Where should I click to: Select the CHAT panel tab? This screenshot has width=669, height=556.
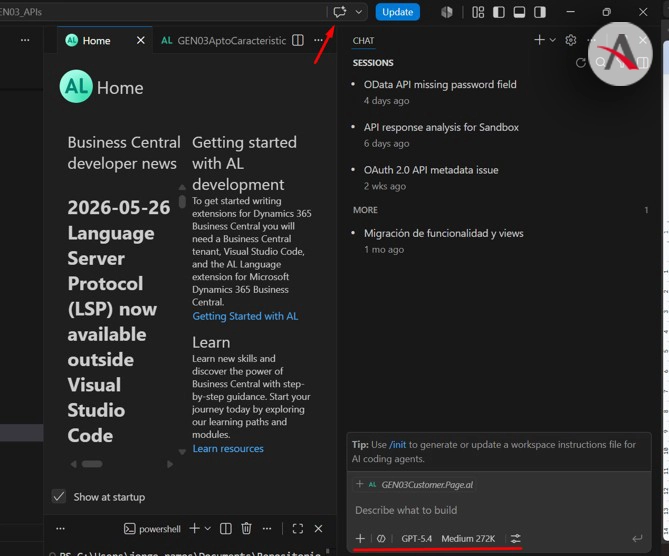(363, 41)
